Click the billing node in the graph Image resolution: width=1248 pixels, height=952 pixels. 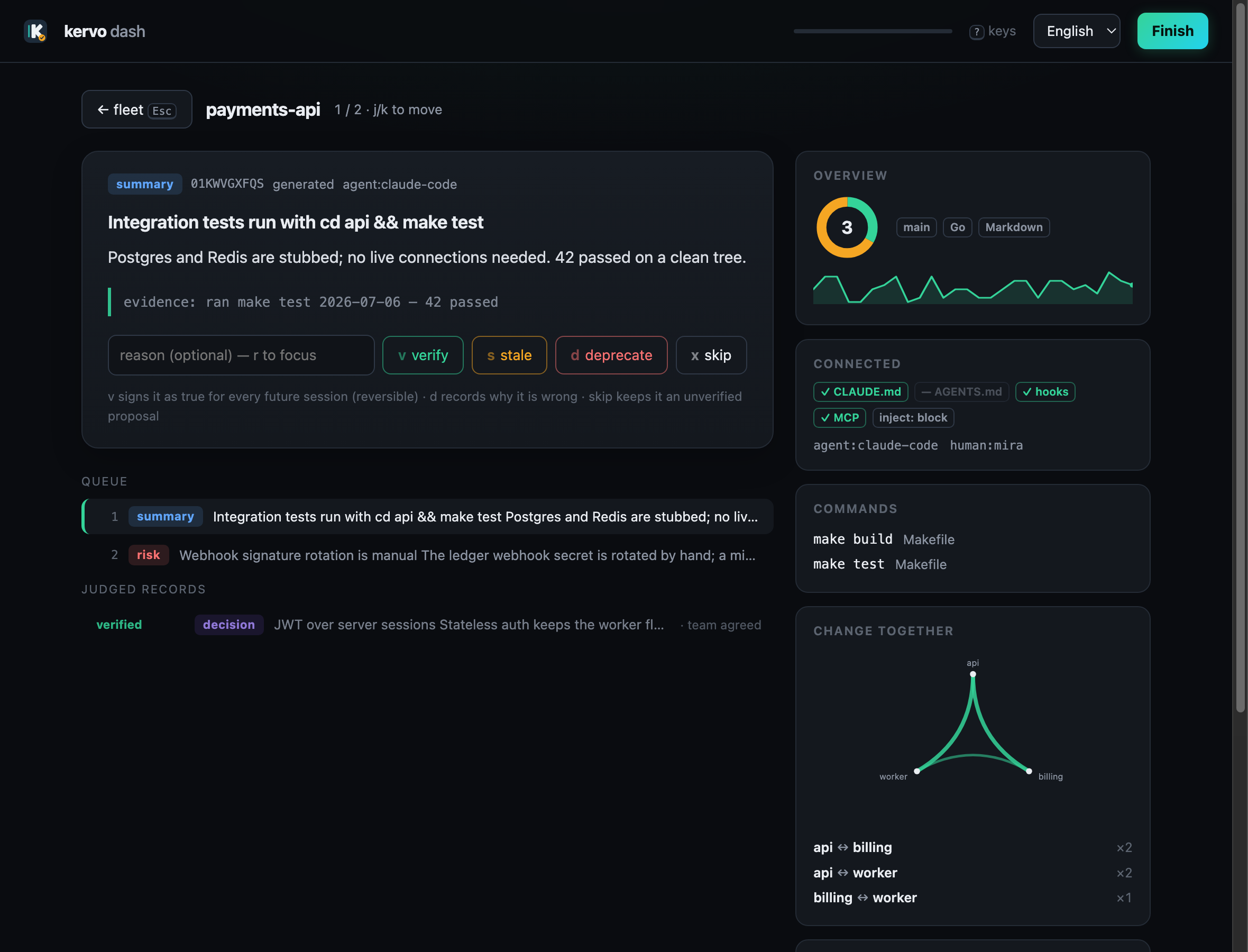click(x=1029, y=771)
